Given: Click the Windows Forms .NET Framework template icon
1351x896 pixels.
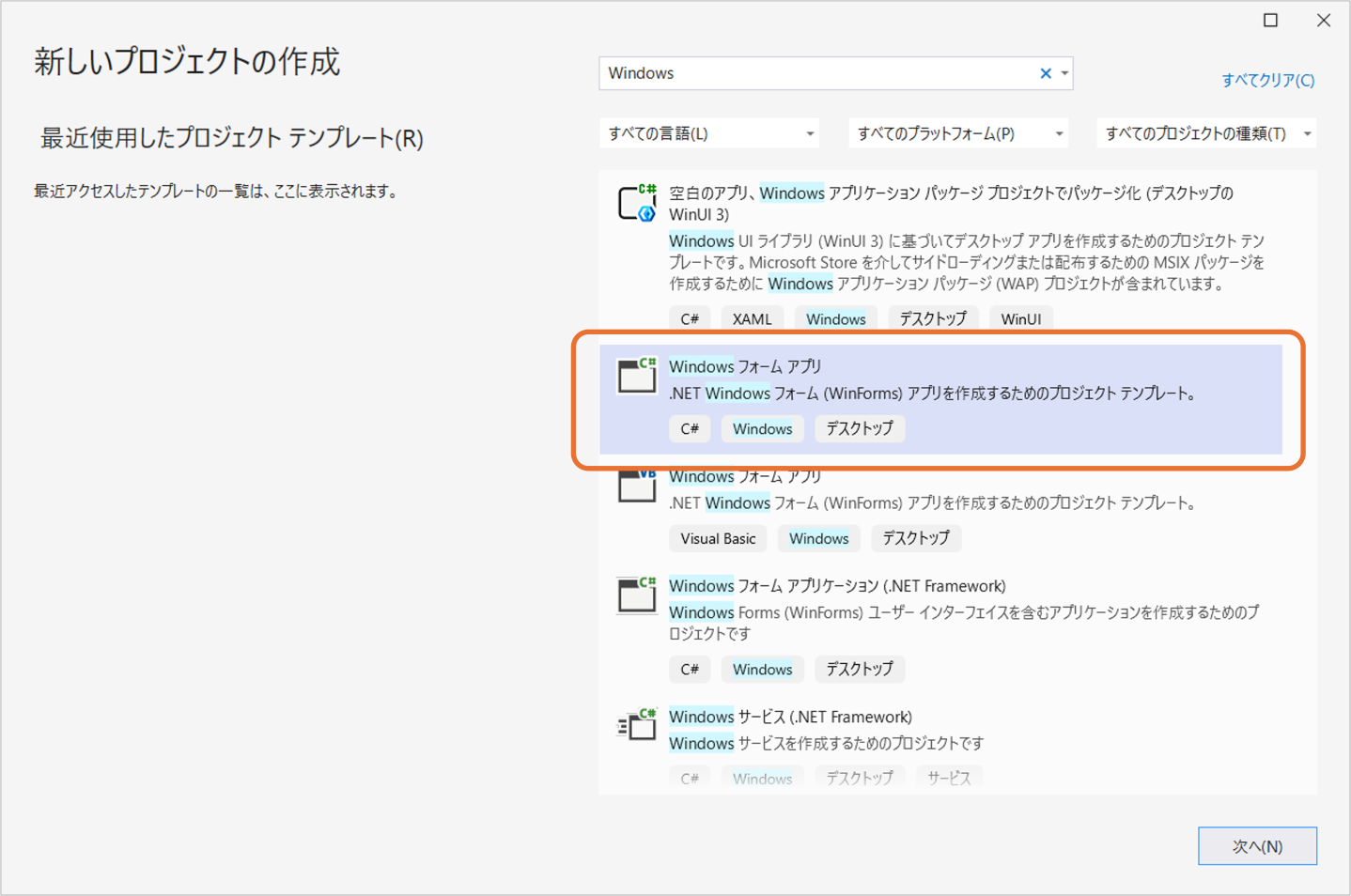Looking at the screenshot, I should 636,595.
